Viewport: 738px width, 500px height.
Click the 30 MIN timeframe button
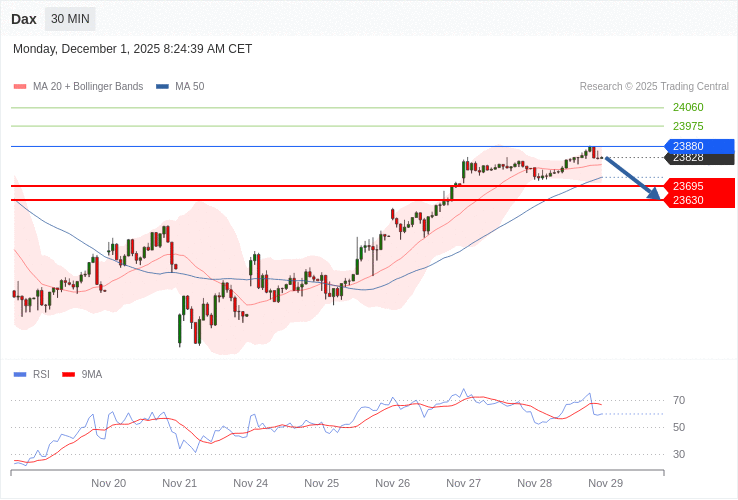(x=70, y=19)
